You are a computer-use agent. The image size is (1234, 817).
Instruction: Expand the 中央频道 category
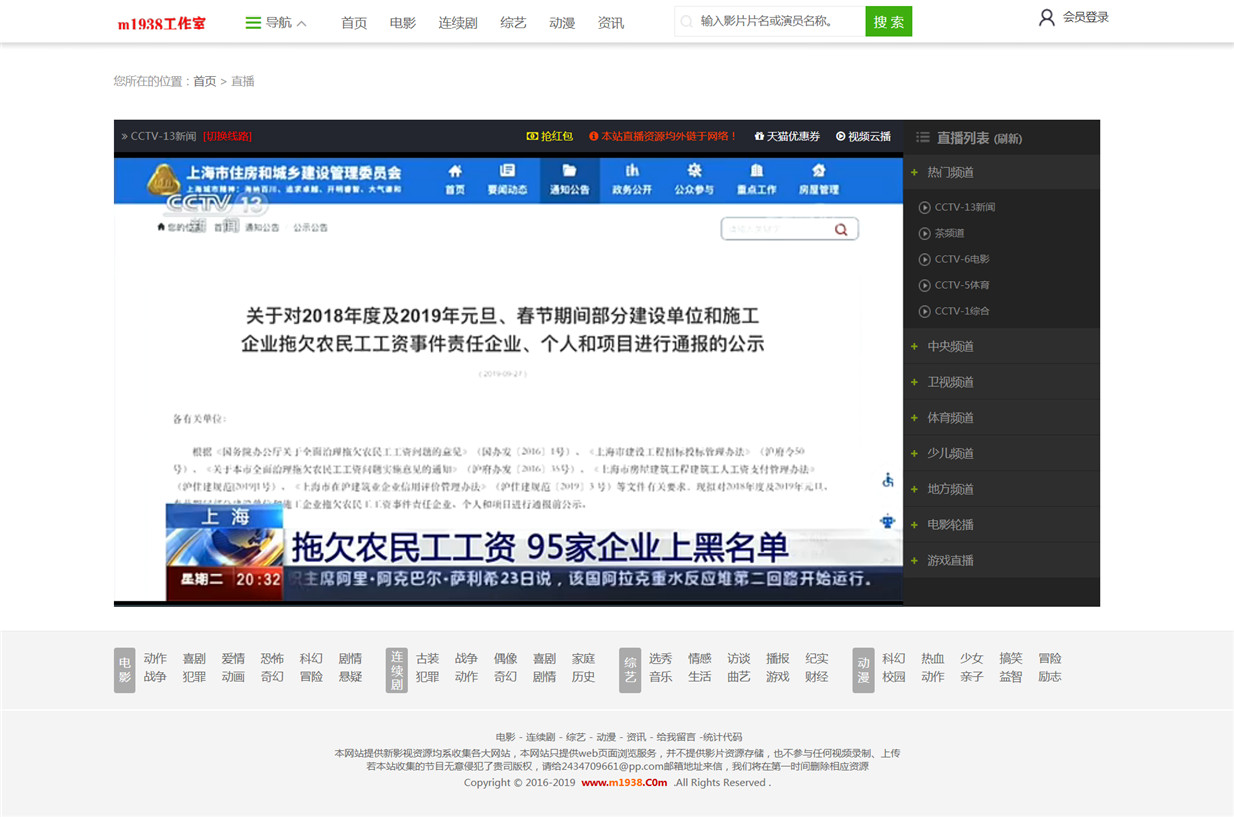pos(1001,346)
